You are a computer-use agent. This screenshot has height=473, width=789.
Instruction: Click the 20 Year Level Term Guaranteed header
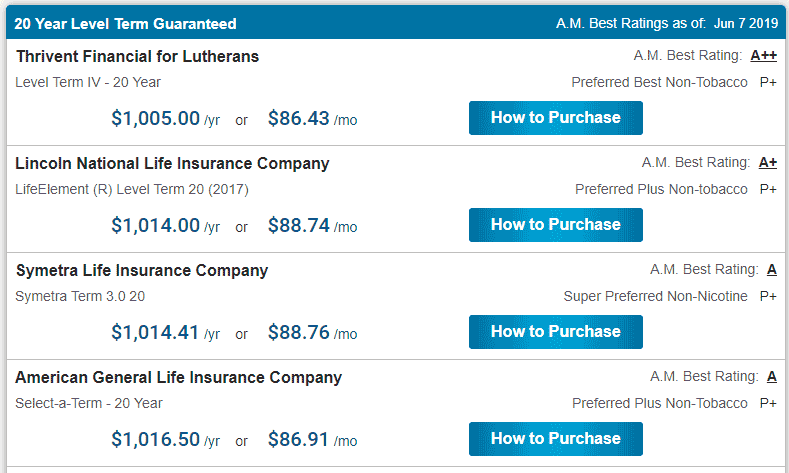point(125,24)
